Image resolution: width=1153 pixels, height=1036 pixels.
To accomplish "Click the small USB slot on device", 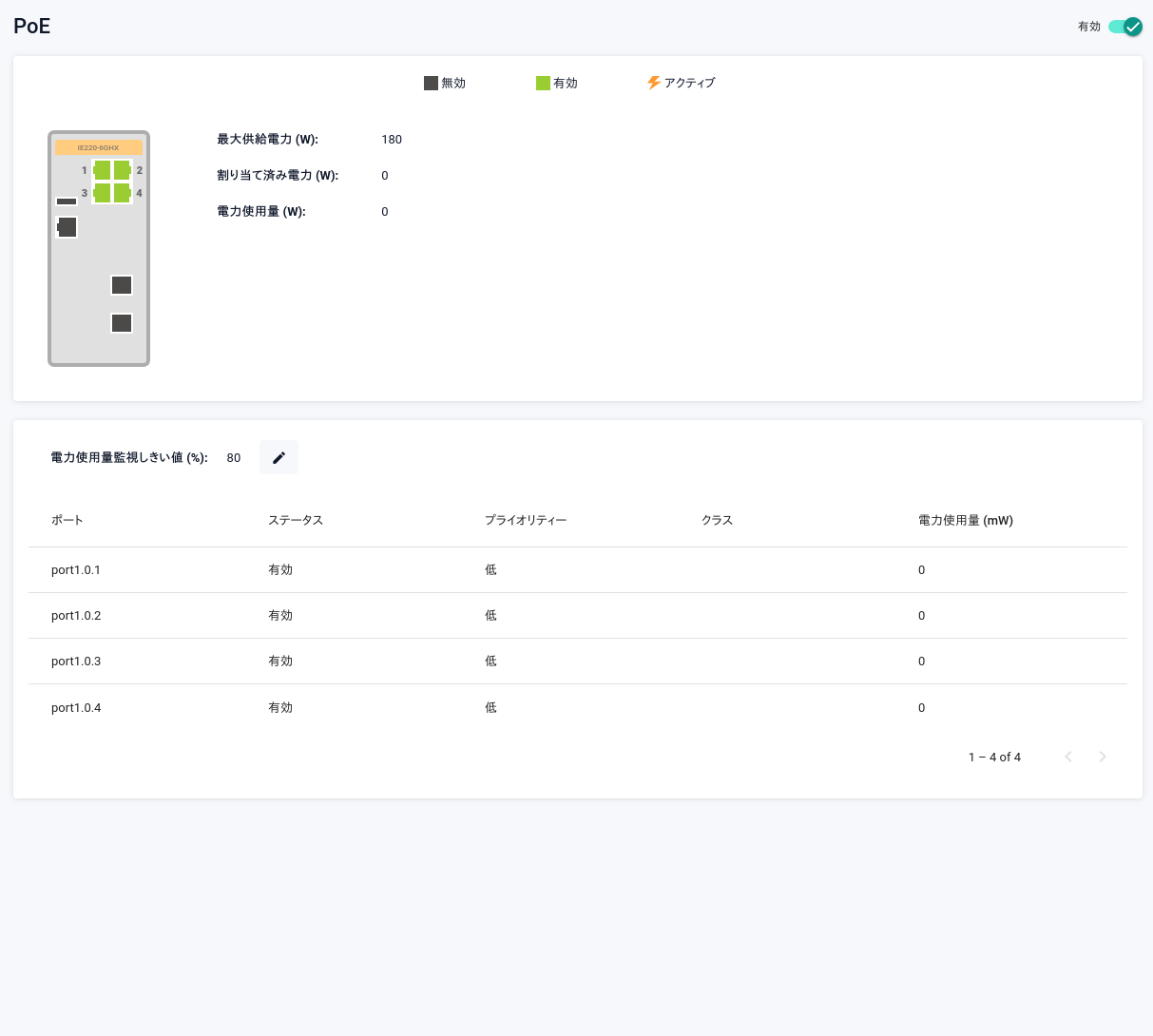I will click(67, 201).
